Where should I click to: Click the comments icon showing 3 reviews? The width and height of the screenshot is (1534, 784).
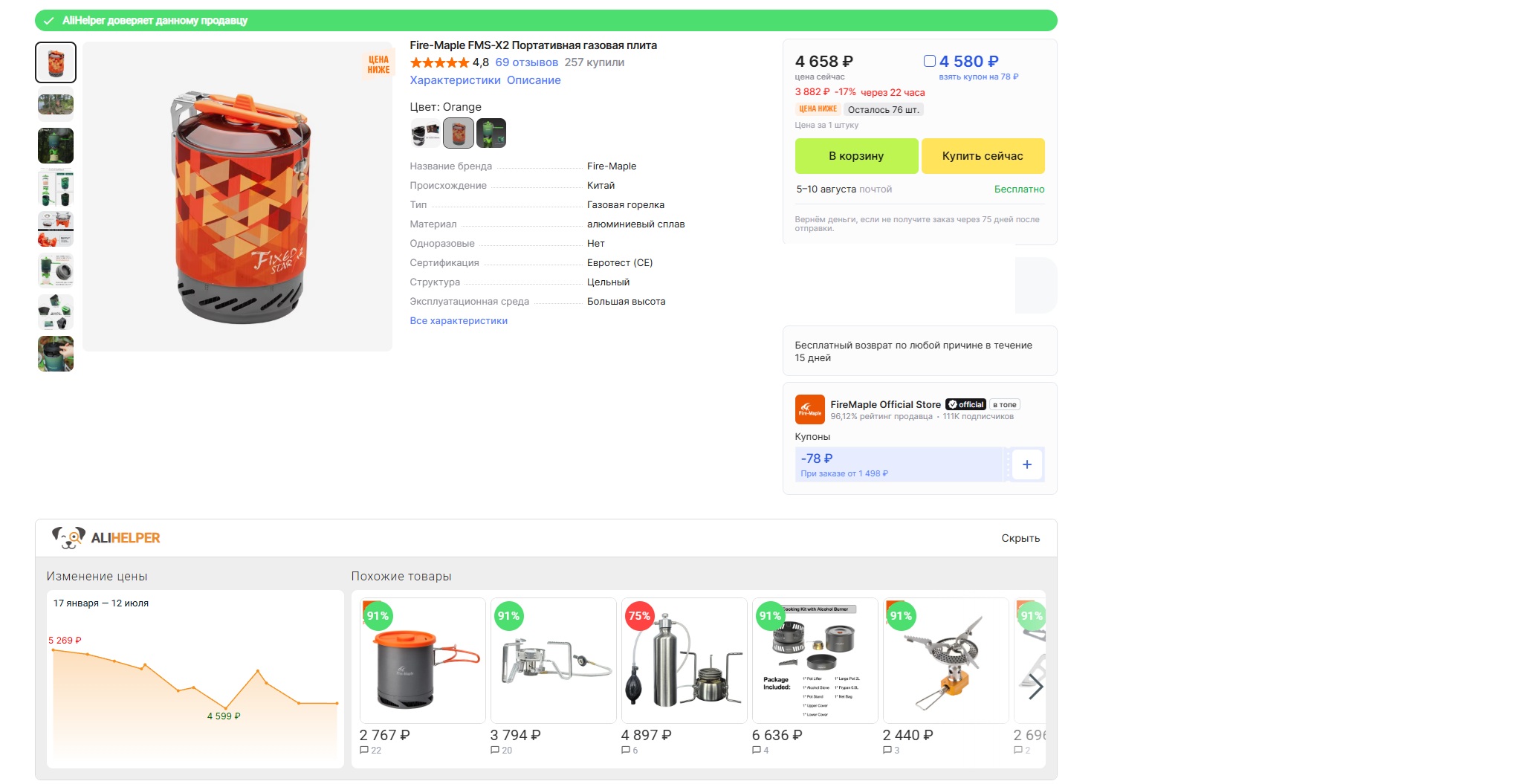point(887,751)
